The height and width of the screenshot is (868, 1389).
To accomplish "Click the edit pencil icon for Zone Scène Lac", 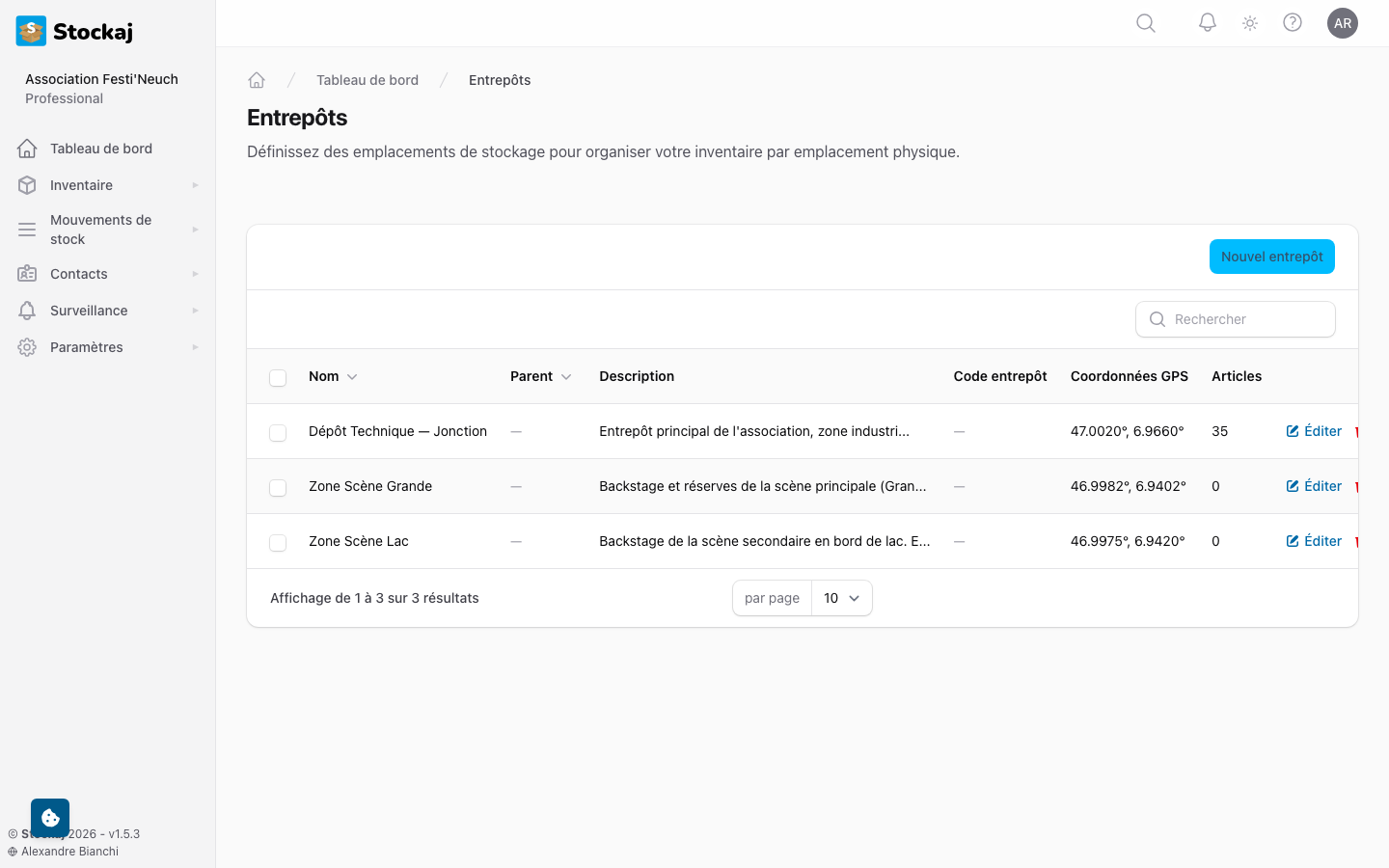I will point(1293,541).
